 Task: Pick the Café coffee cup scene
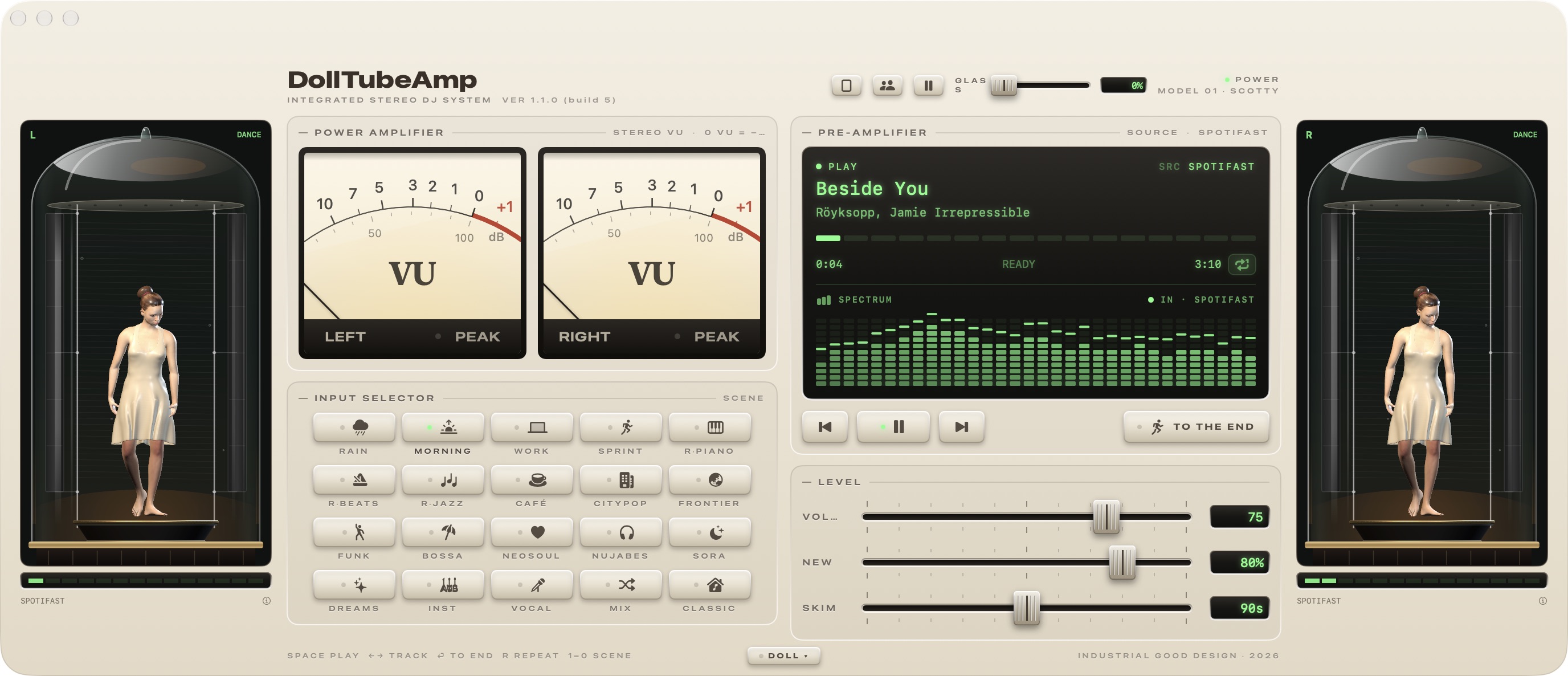point(532,480)
